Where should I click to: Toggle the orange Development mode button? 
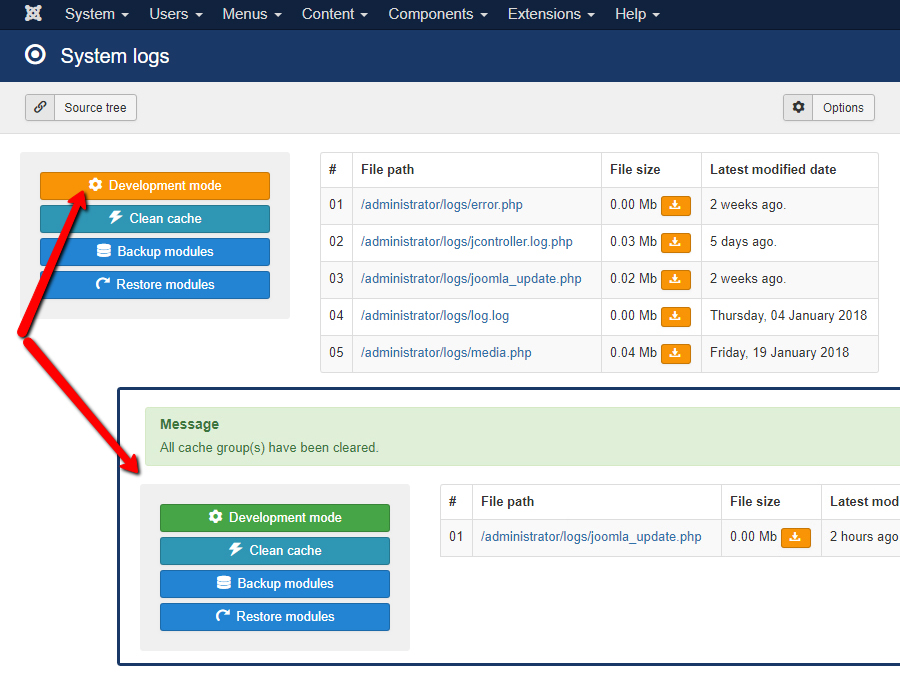[x=155, y=186]
